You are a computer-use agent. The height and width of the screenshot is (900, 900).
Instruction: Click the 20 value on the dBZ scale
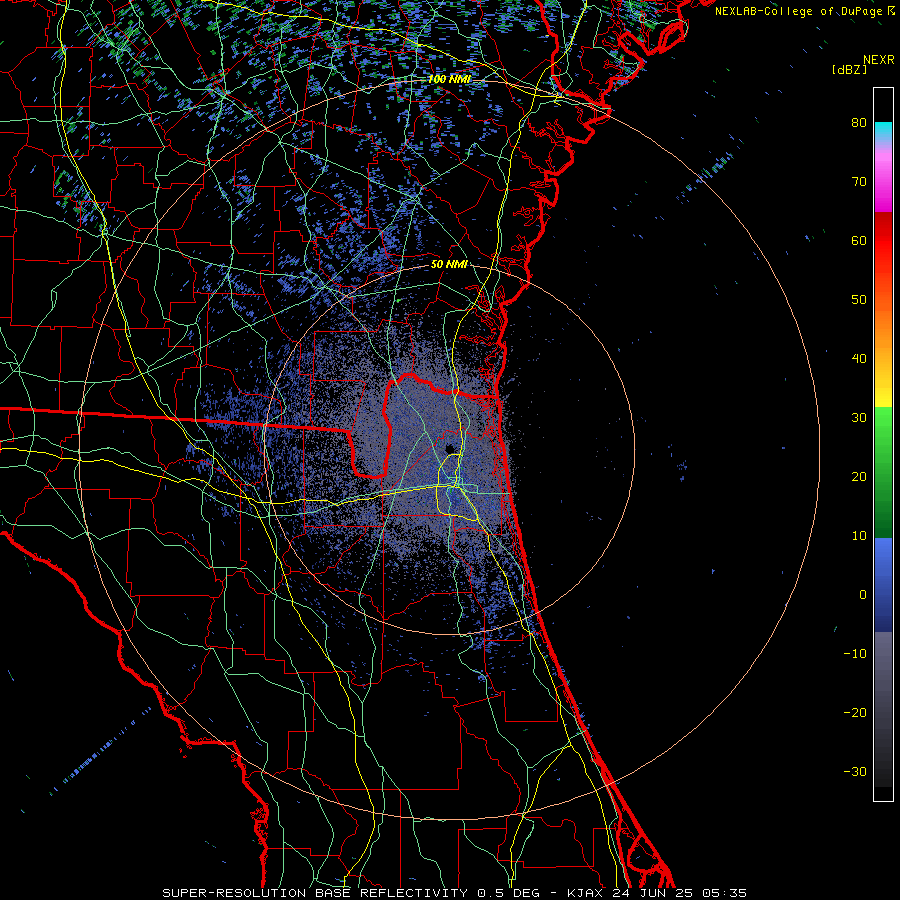[859, 476]
